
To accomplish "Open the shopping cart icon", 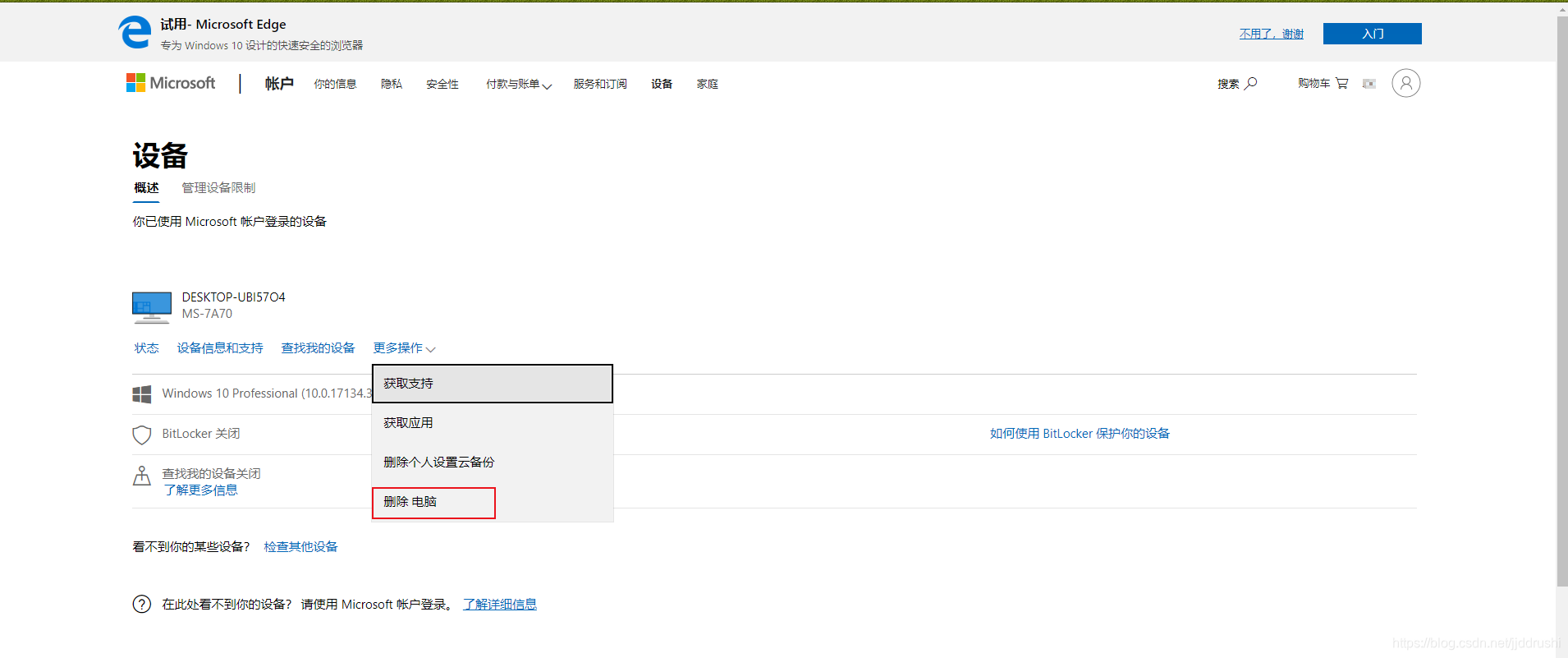I will [x=1342, y=83].
